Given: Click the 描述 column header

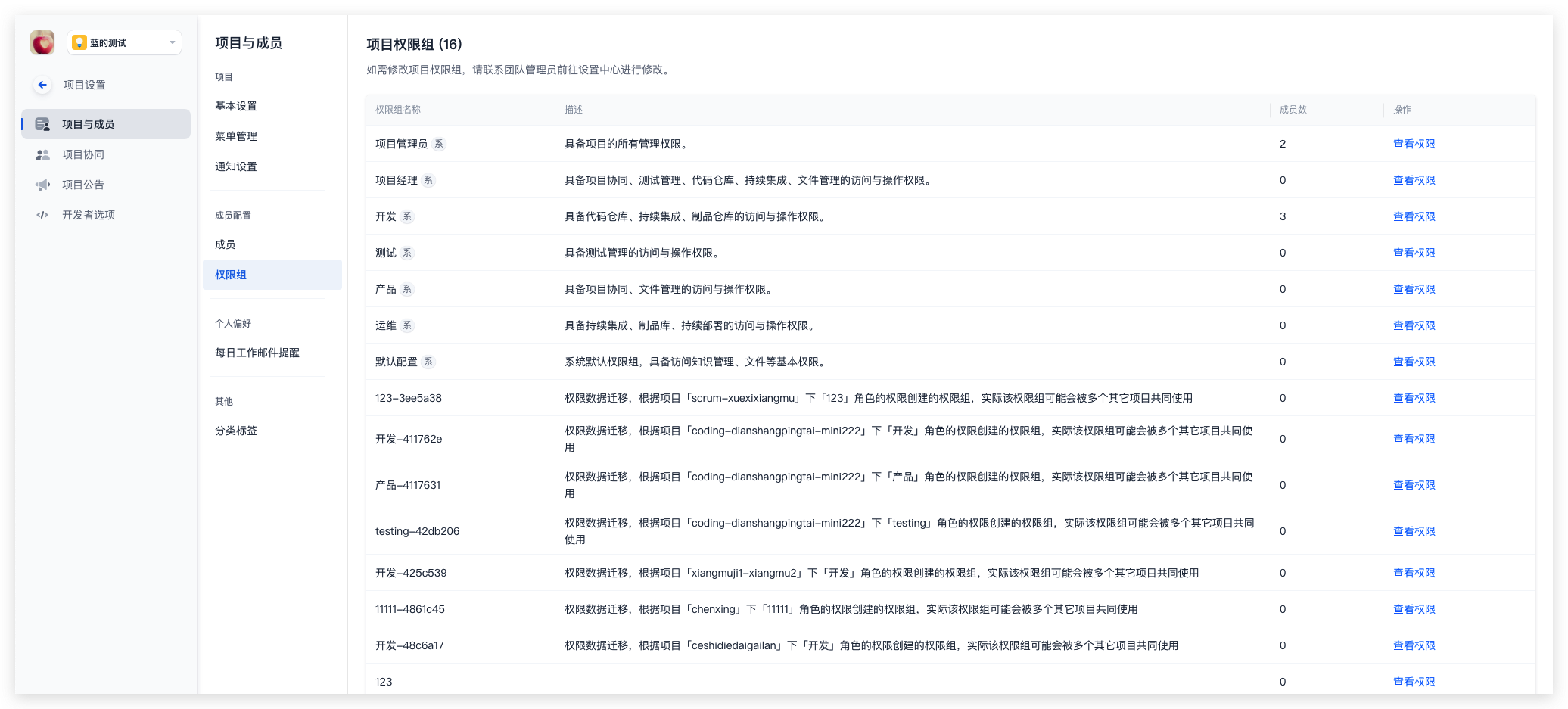Looking at the screenshot, I should 574,110.
